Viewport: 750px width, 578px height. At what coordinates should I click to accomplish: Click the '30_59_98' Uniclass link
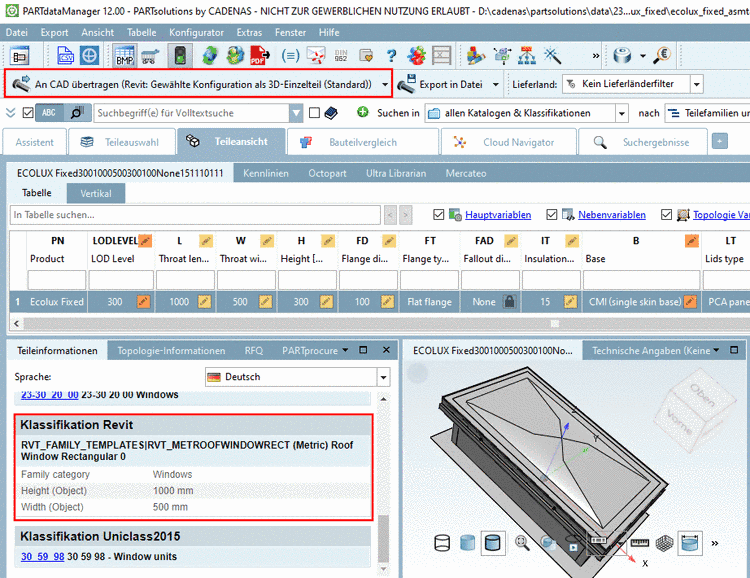[43, 556]
